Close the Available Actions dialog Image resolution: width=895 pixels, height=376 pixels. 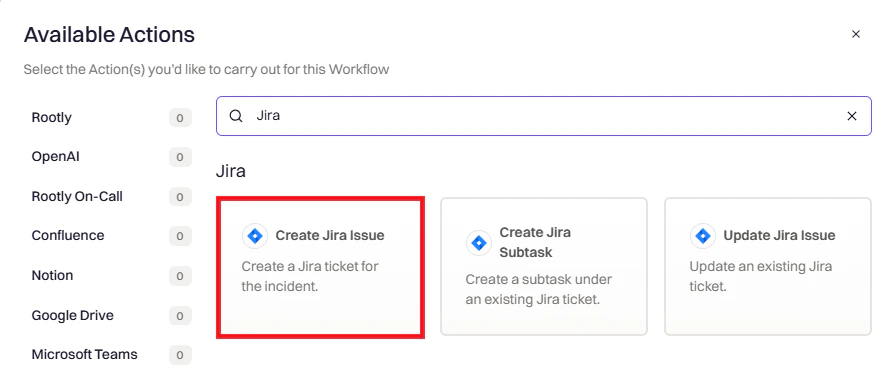click(856, 34)
